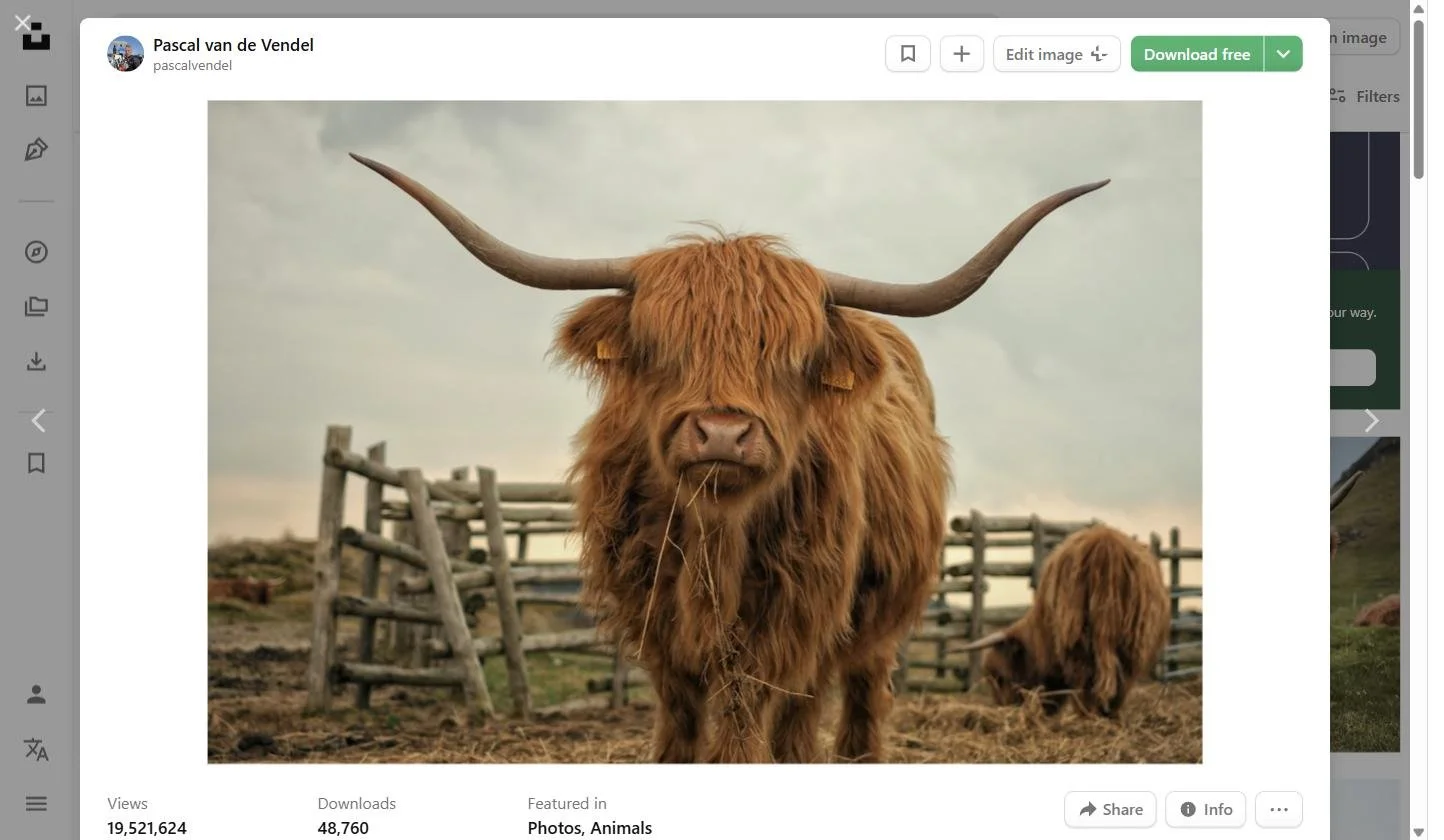This screenshot has width=1444, height=840.
Task: Open Pascal van de Vendel's profile
Action: [233, 44]
